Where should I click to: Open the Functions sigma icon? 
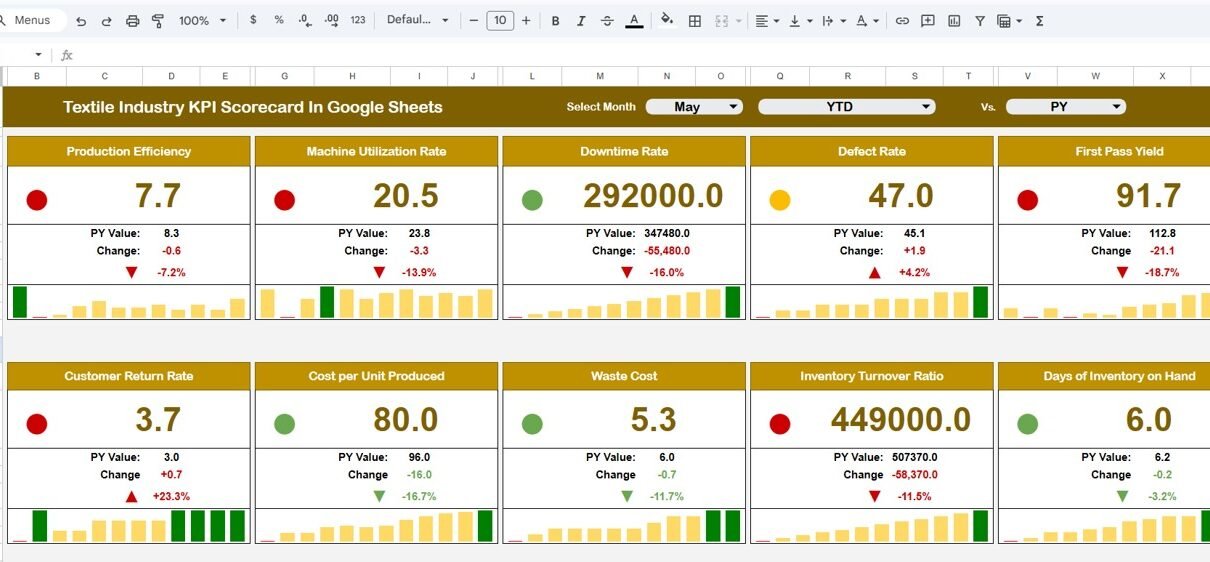[1039, 21]
